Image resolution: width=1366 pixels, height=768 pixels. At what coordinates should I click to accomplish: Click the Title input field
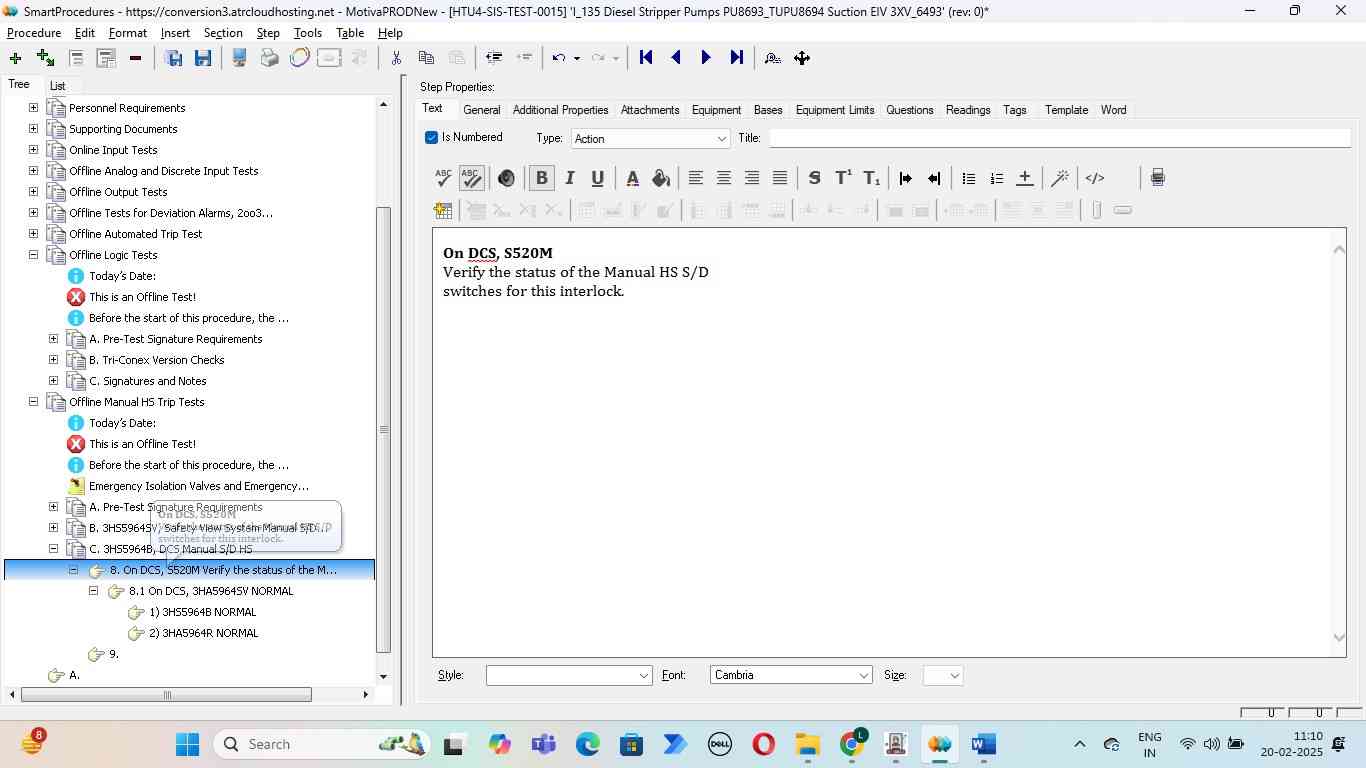click(1058, 138)
